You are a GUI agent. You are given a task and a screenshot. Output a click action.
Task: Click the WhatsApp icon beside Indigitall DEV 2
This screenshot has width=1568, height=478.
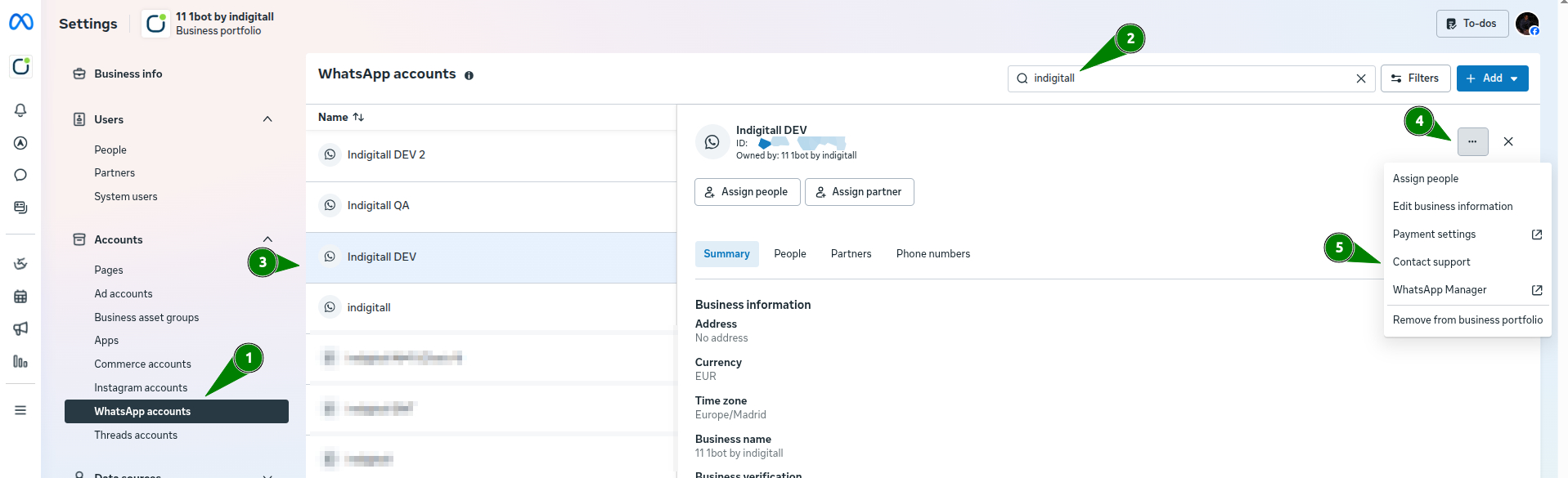pos(330,154)
